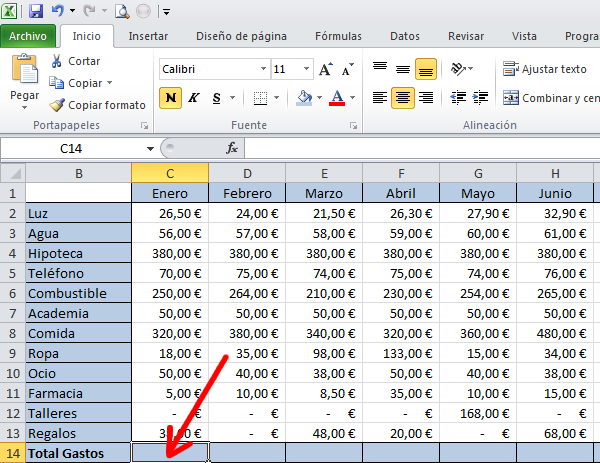The width and height of the screenshot is (600, 463).
Task: Open underline style dropdown arrow
Action: click(232, 98)
